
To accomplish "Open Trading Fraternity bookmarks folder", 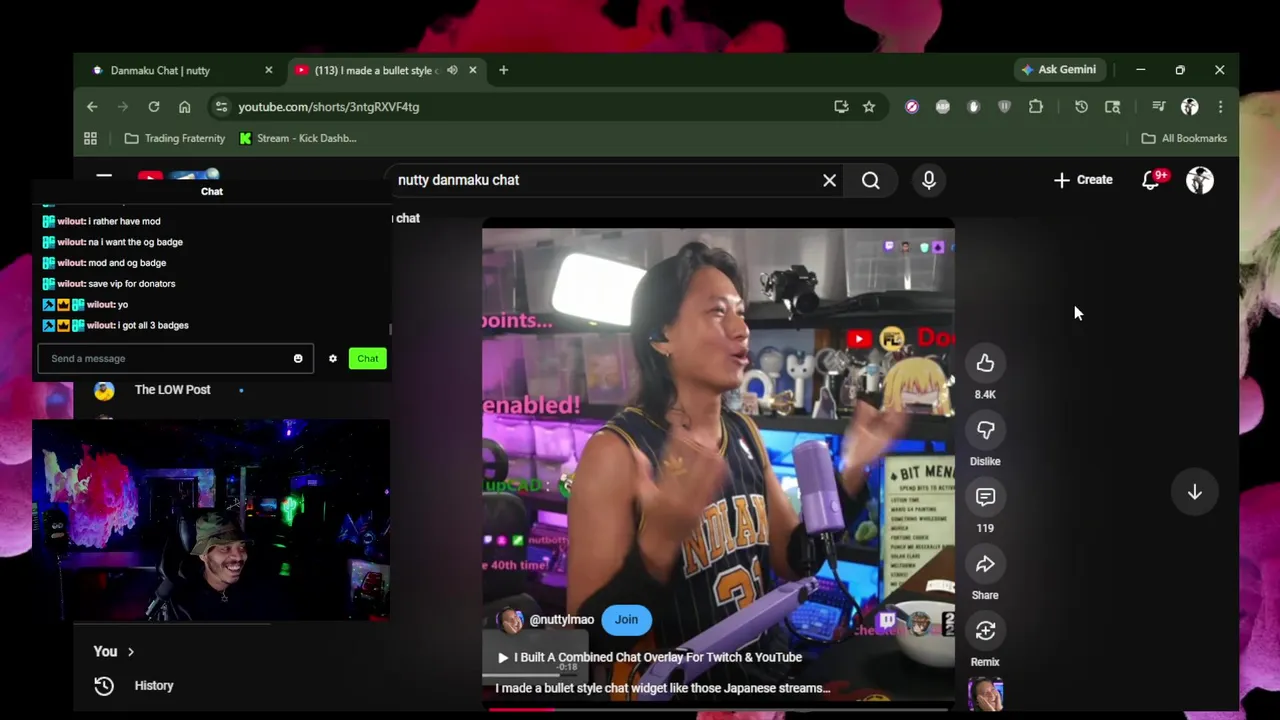I will [x=175, y=138].
